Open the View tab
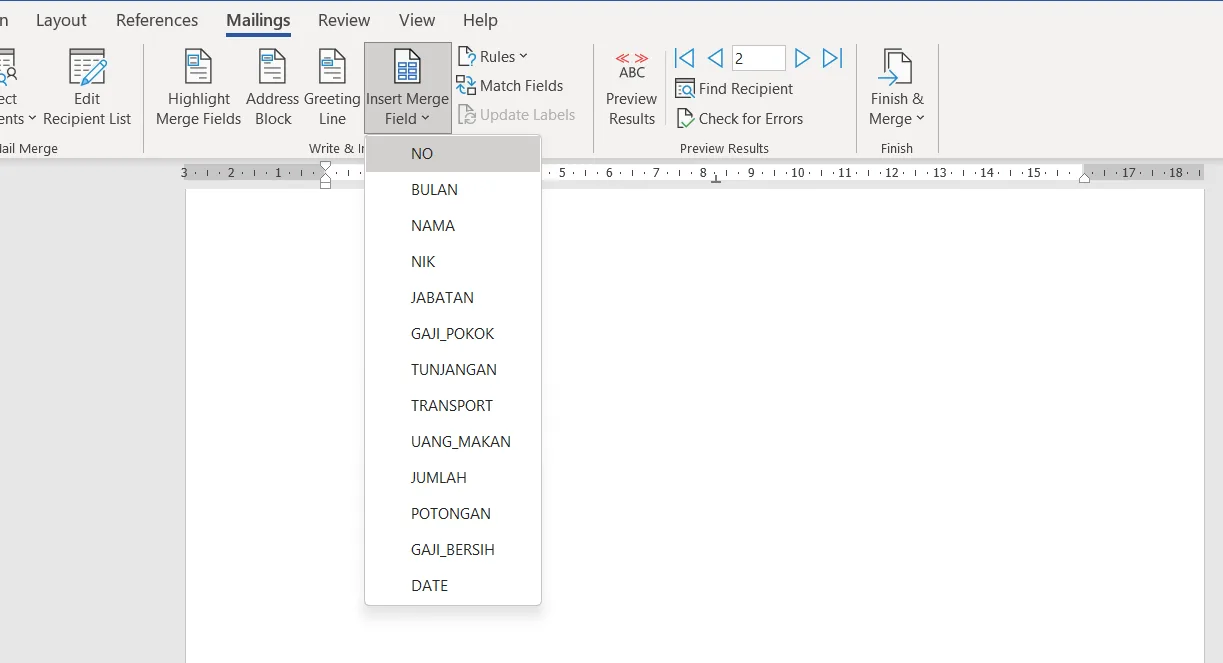 [417, 20]
